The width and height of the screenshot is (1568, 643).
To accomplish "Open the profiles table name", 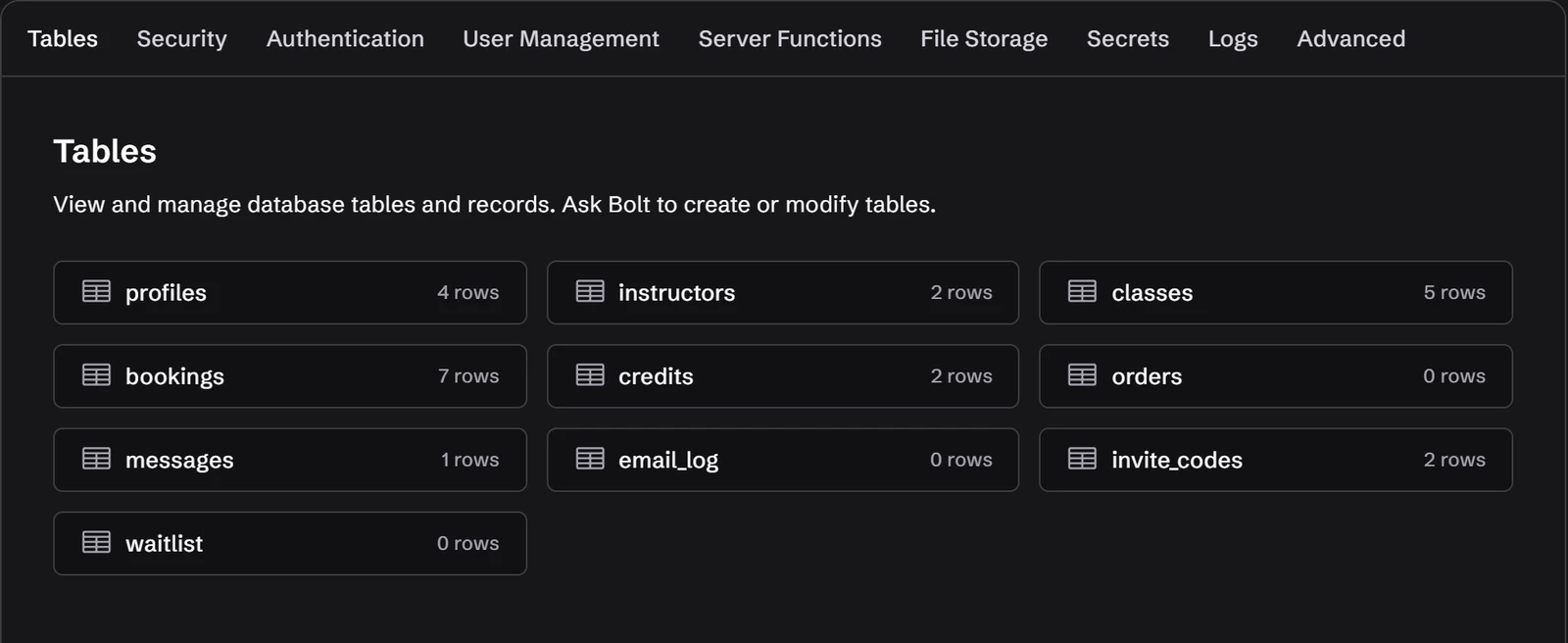I will pos(166,293).
